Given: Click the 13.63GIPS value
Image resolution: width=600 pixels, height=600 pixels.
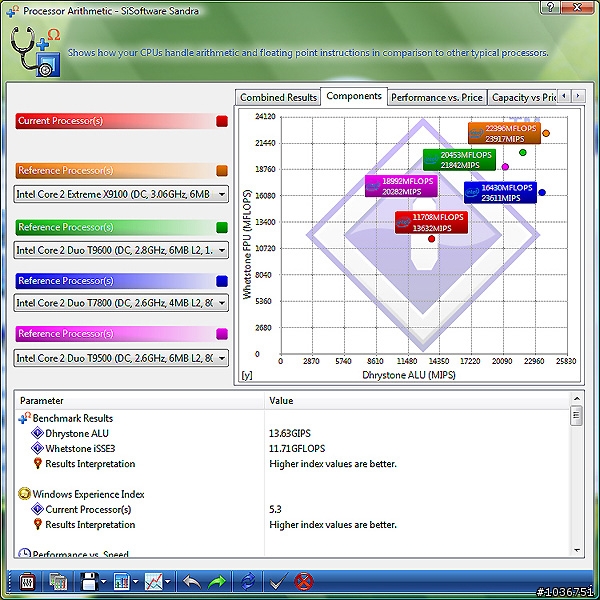Looking at the screenshot, I should coord(290,433).
